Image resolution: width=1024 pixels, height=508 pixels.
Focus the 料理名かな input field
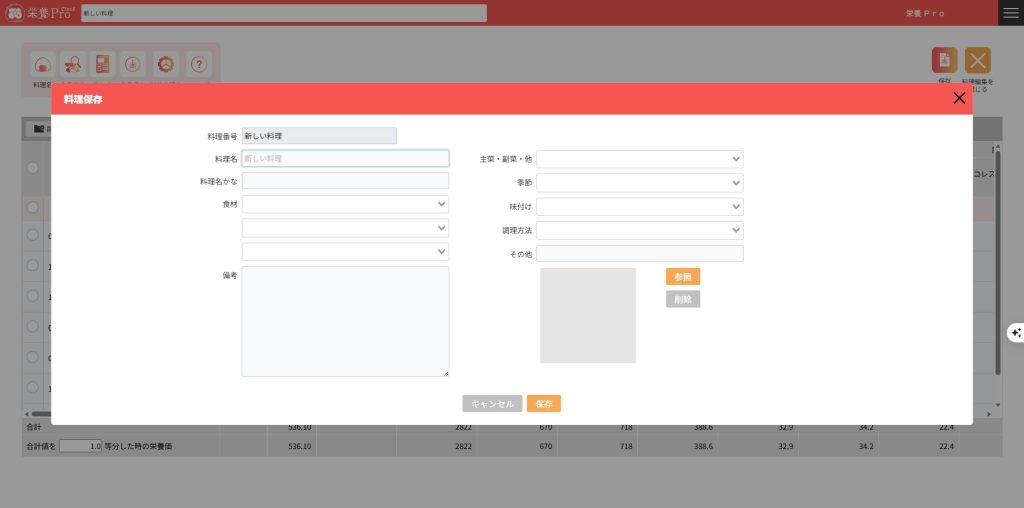point(345,181)
